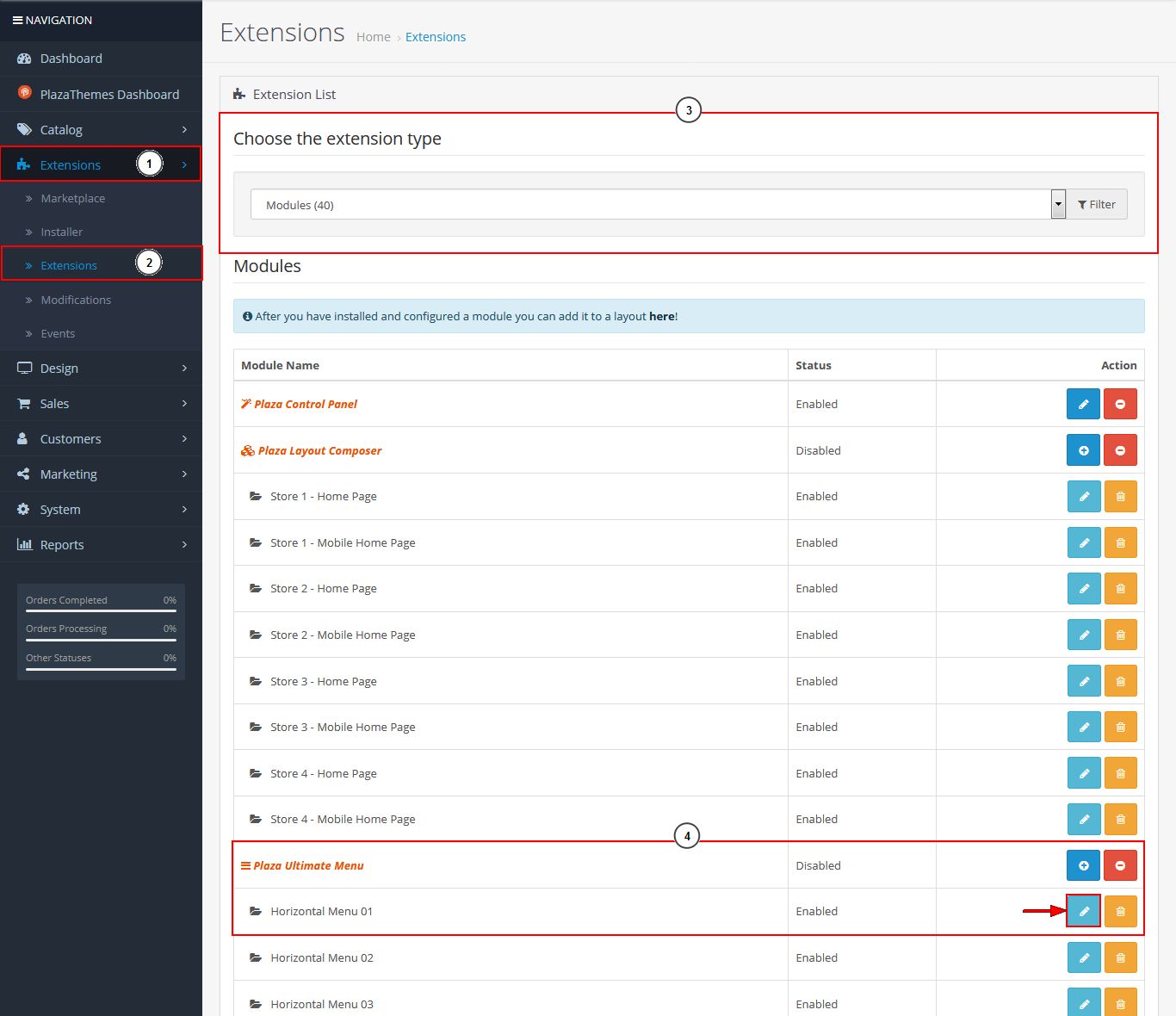This screenshot has width=1176, height=1016.
Task: Uninstall Plaza Layout Composer red button
Action: click(1120, 450)
